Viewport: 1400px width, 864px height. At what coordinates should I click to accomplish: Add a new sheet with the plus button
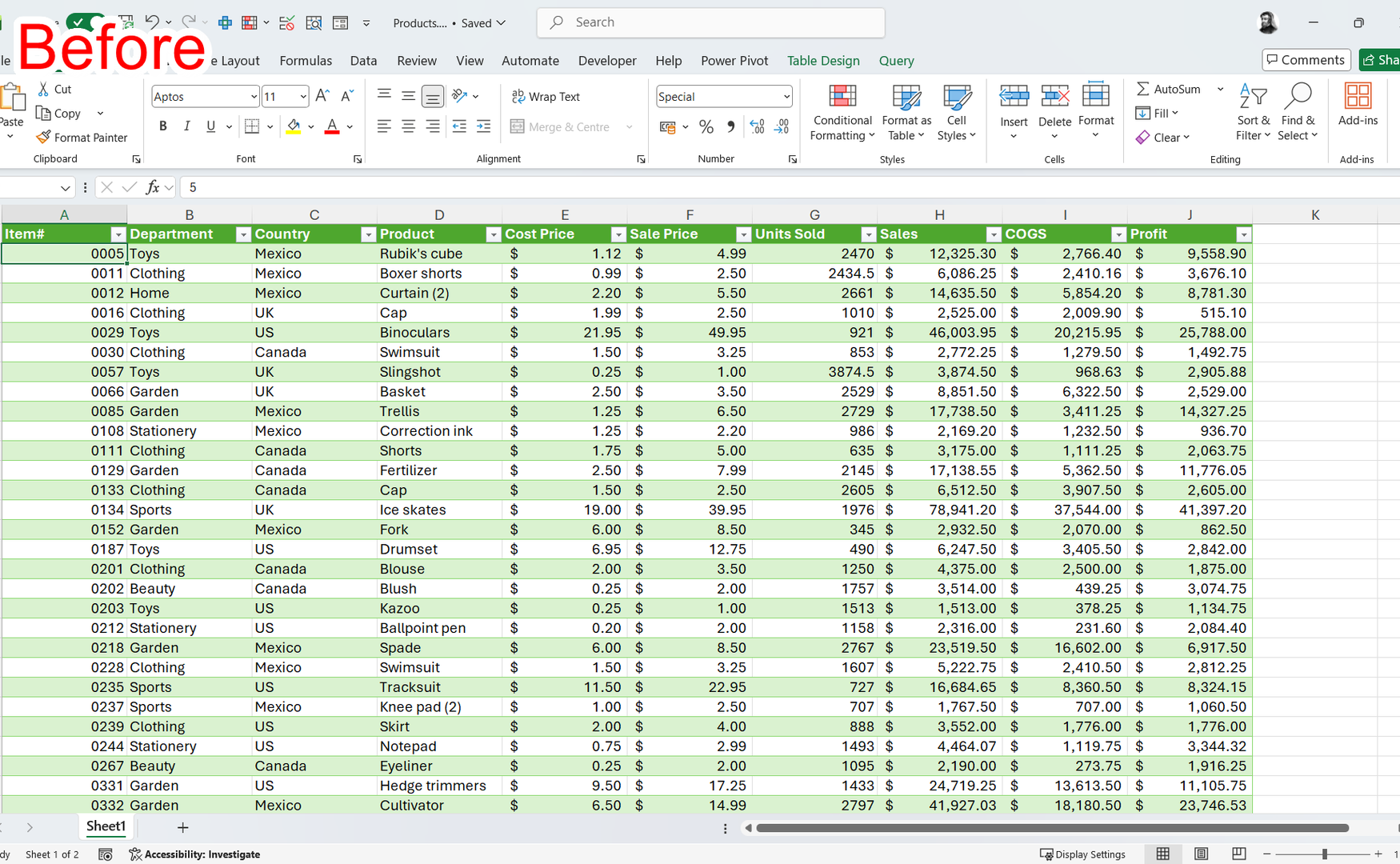182,827
